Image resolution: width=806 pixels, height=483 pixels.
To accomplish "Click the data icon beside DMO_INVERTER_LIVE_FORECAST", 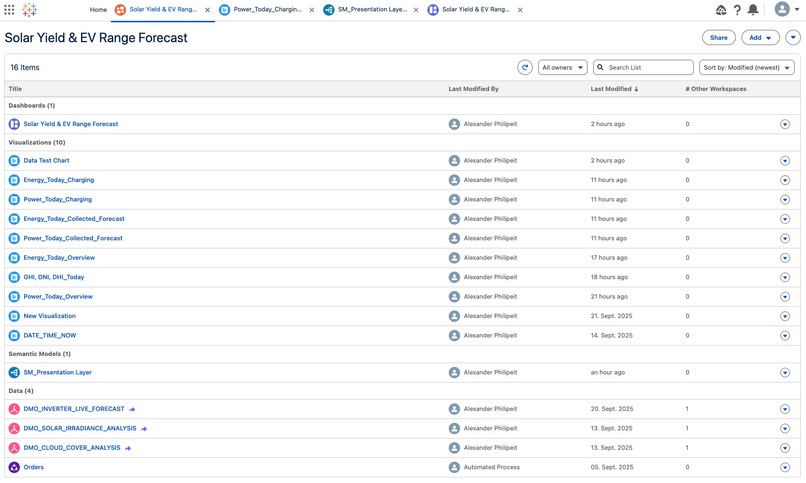I will (14, 409).
